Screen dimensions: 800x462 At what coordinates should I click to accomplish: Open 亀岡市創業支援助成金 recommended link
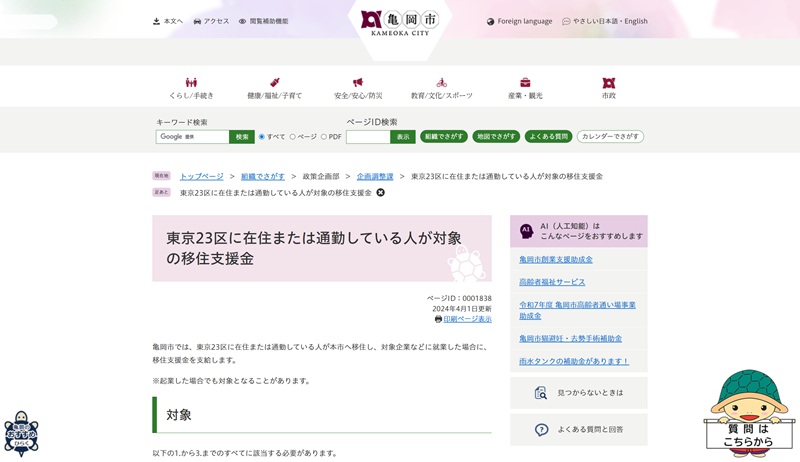point(556,260)
